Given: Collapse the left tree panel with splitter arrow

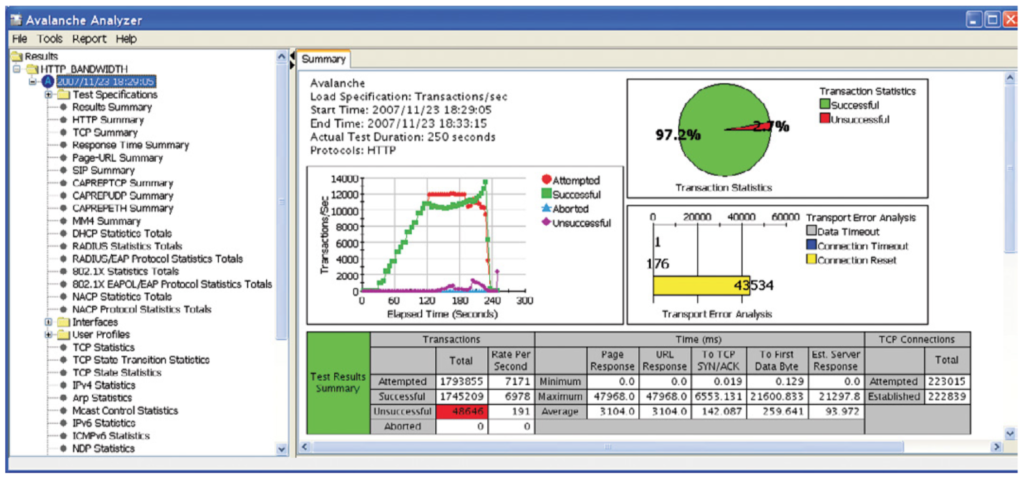Looking at the screenshot, I should [293, 56].
